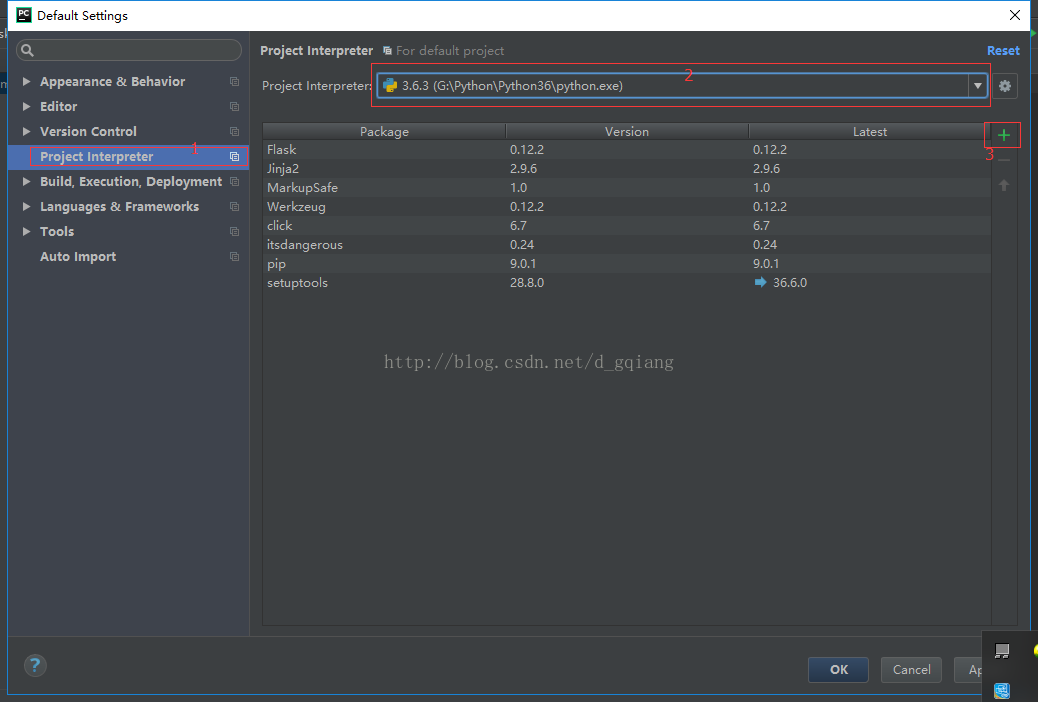
Task: Click the Cancel button
Action: point(911,670)
